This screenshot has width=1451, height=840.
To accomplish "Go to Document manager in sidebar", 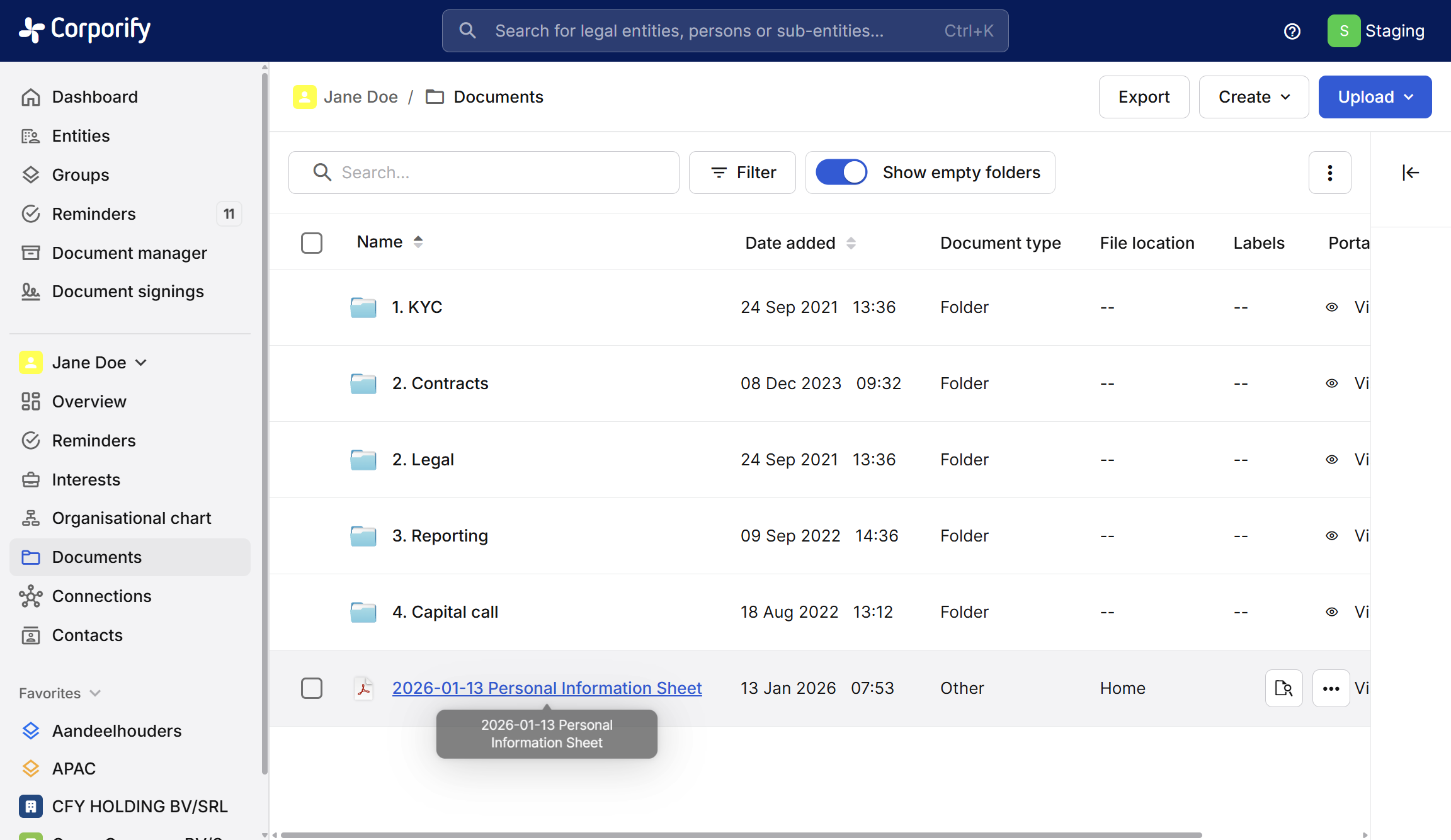I will 129,253.
